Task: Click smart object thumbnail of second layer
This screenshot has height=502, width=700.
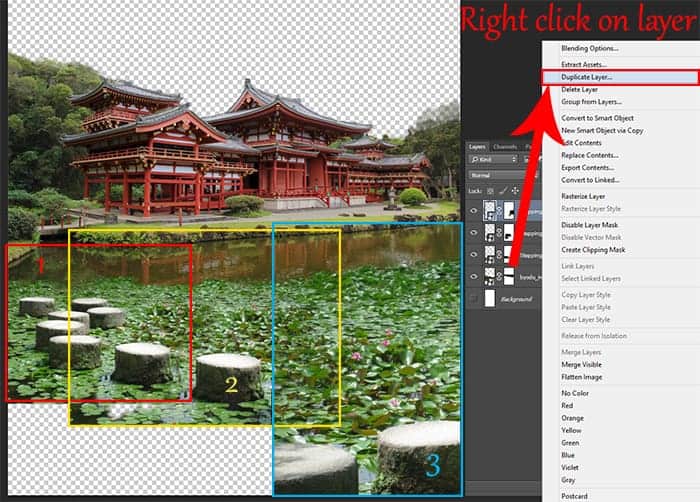Action: point(490,233)
